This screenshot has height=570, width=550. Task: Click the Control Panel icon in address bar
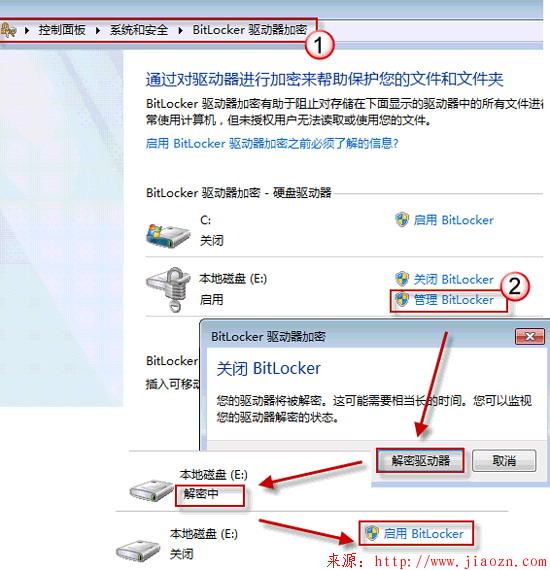(7, 30)
